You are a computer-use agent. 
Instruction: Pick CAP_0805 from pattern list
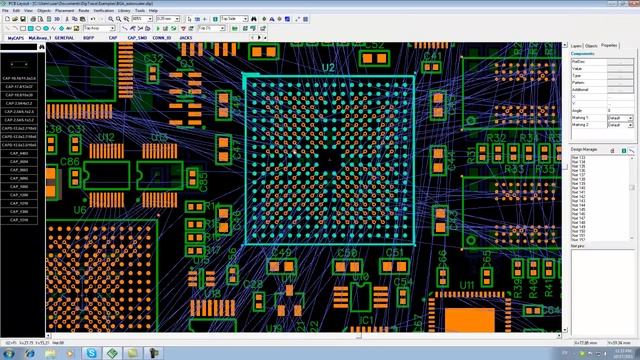click(x=19, y=178)
